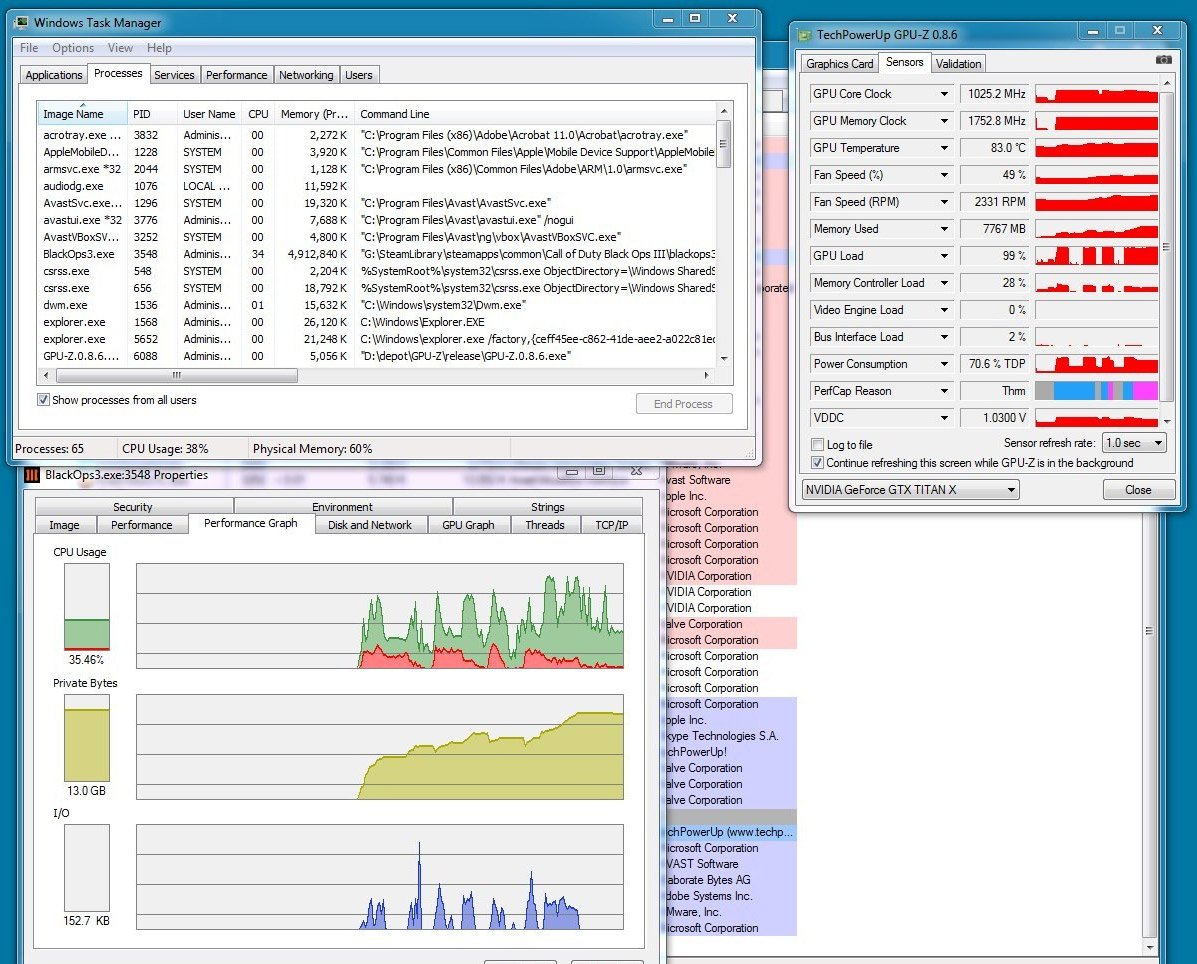Click the sort arrow above Image Name column
Screen dimensions: 1197x964
(x=83, y=105)
